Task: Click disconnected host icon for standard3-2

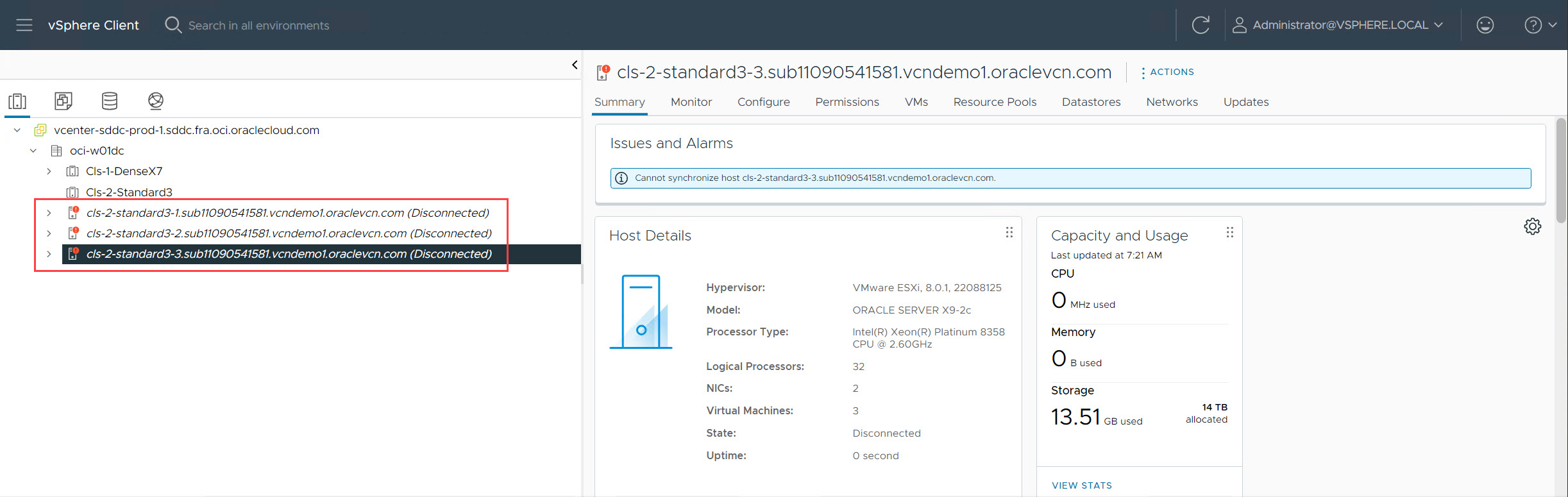Action: coord(73,233)
